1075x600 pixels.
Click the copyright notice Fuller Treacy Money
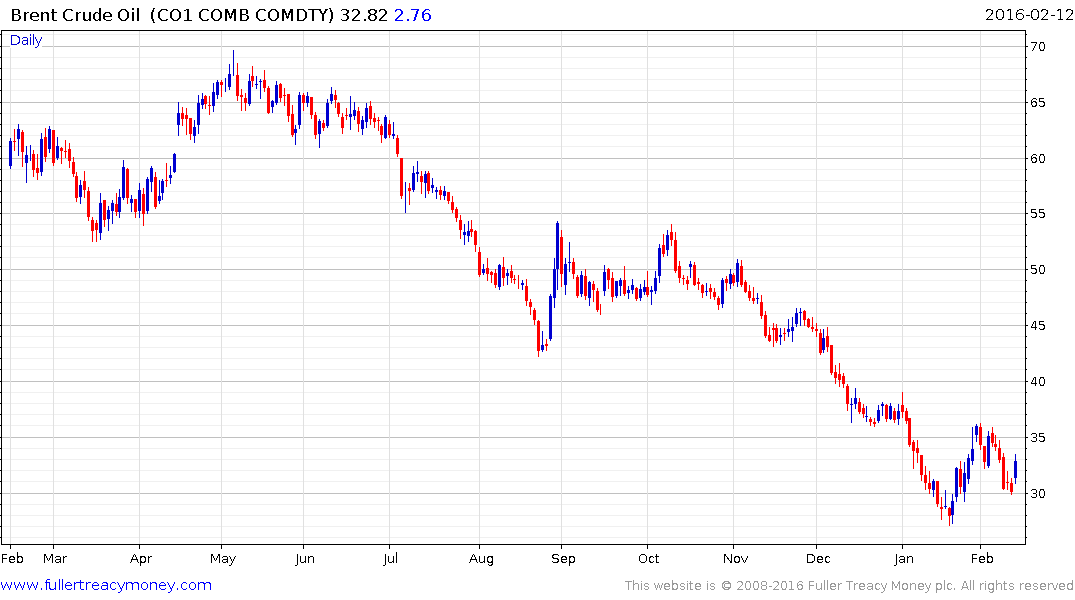click(849, 586)
